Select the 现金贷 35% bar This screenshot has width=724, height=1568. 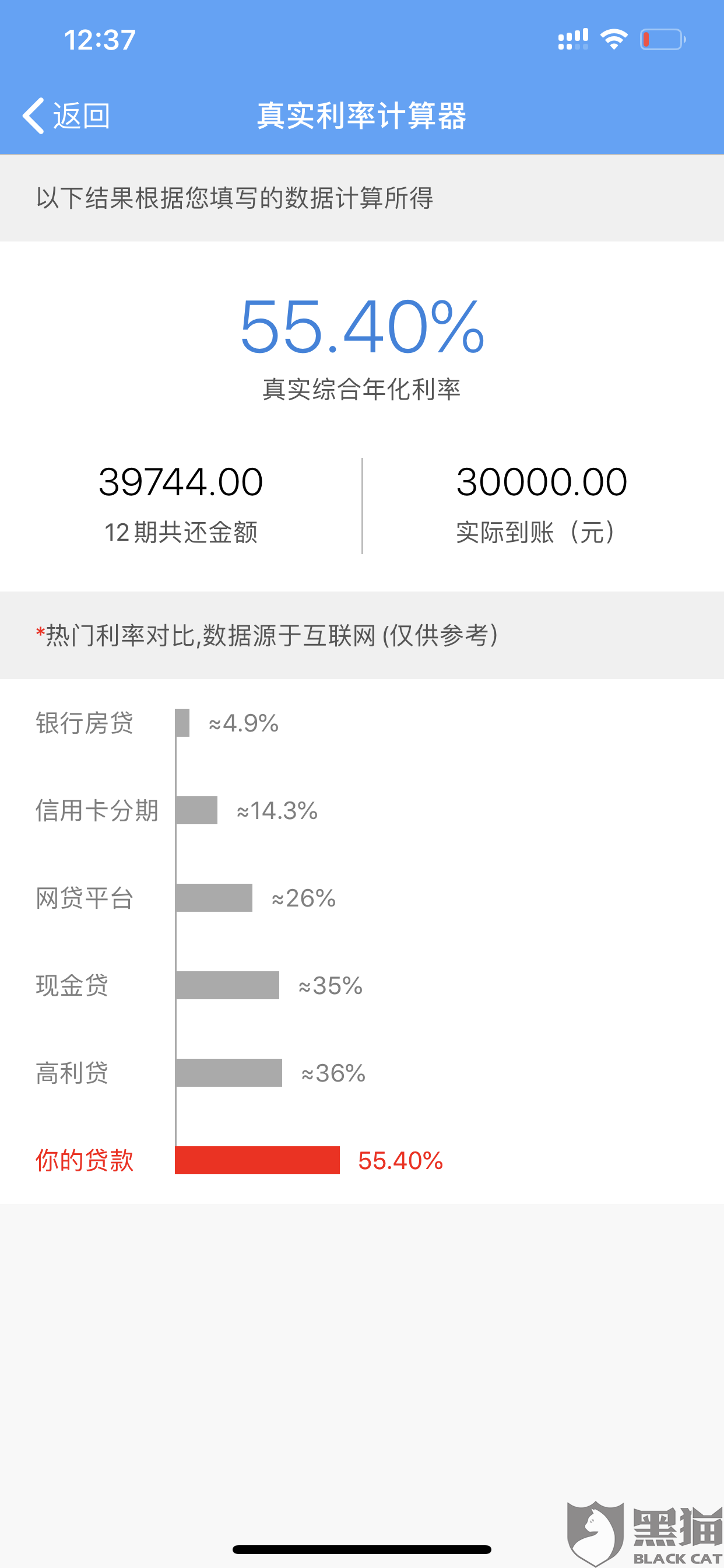click(x=227, y=985)
